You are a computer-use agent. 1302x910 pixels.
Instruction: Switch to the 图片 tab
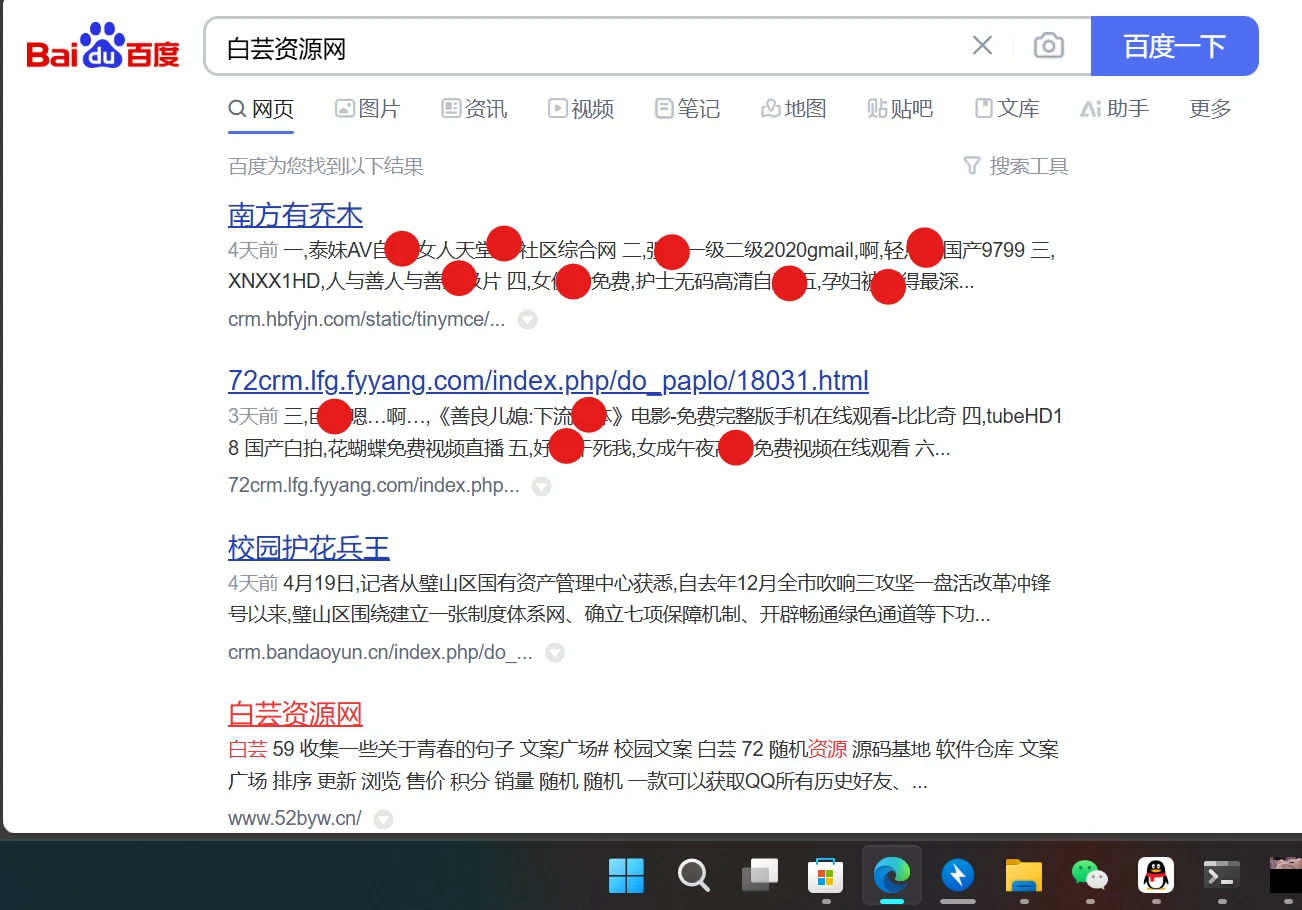[367, 109]
